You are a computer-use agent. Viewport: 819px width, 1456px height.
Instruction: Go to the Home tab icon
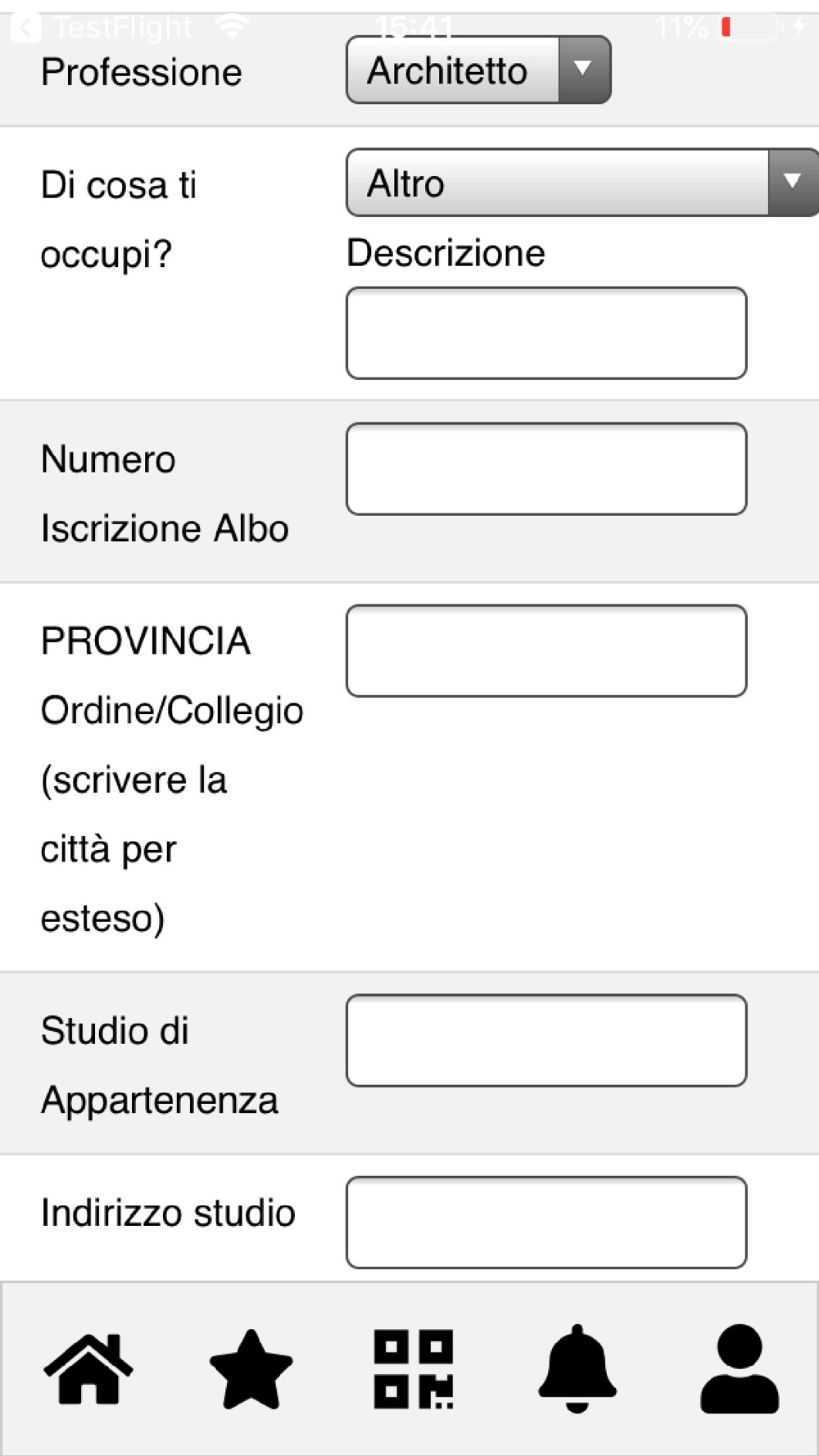(88, 1368)
